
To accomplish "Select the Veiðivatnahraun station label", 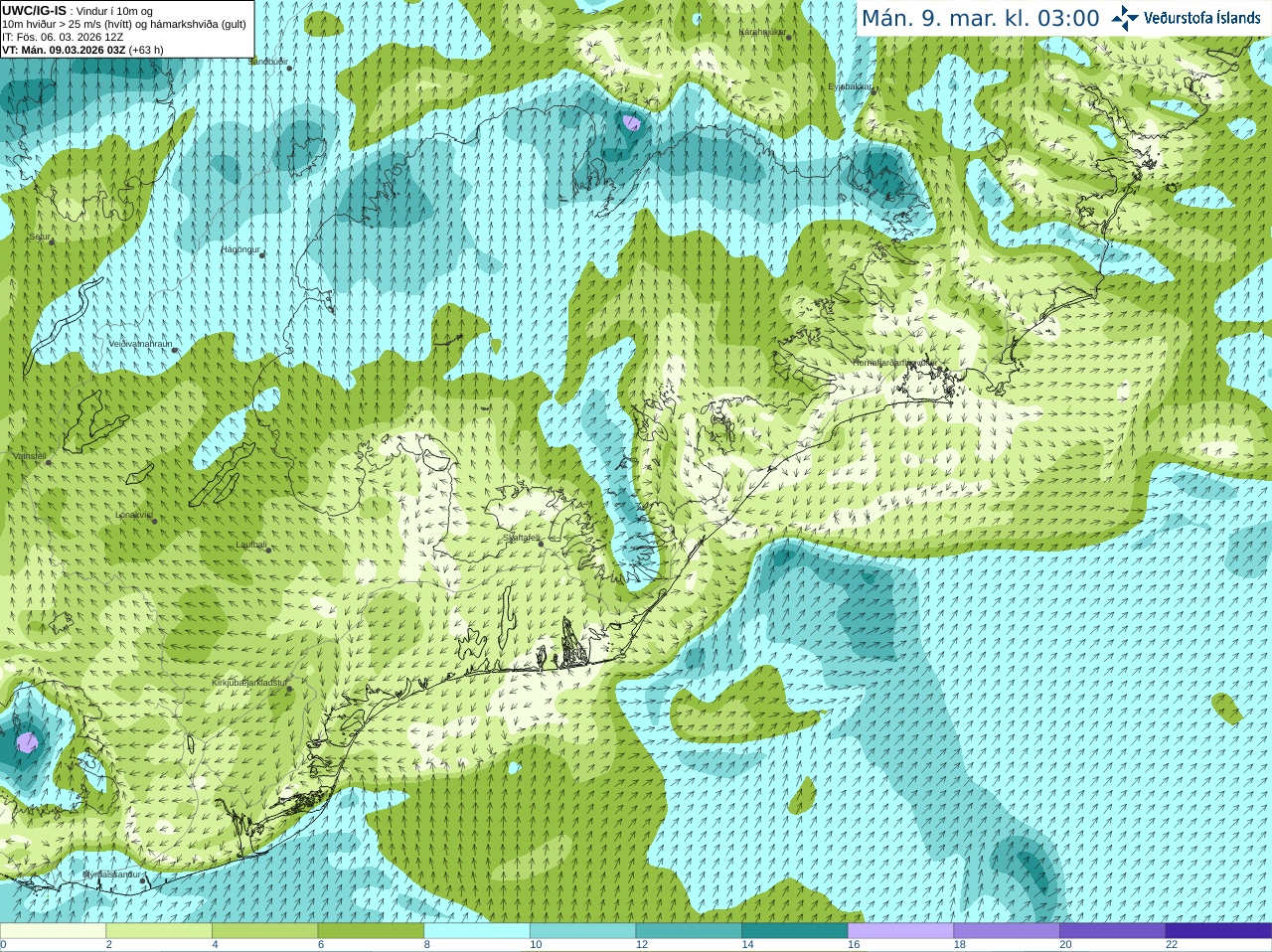I will point(140,344).
